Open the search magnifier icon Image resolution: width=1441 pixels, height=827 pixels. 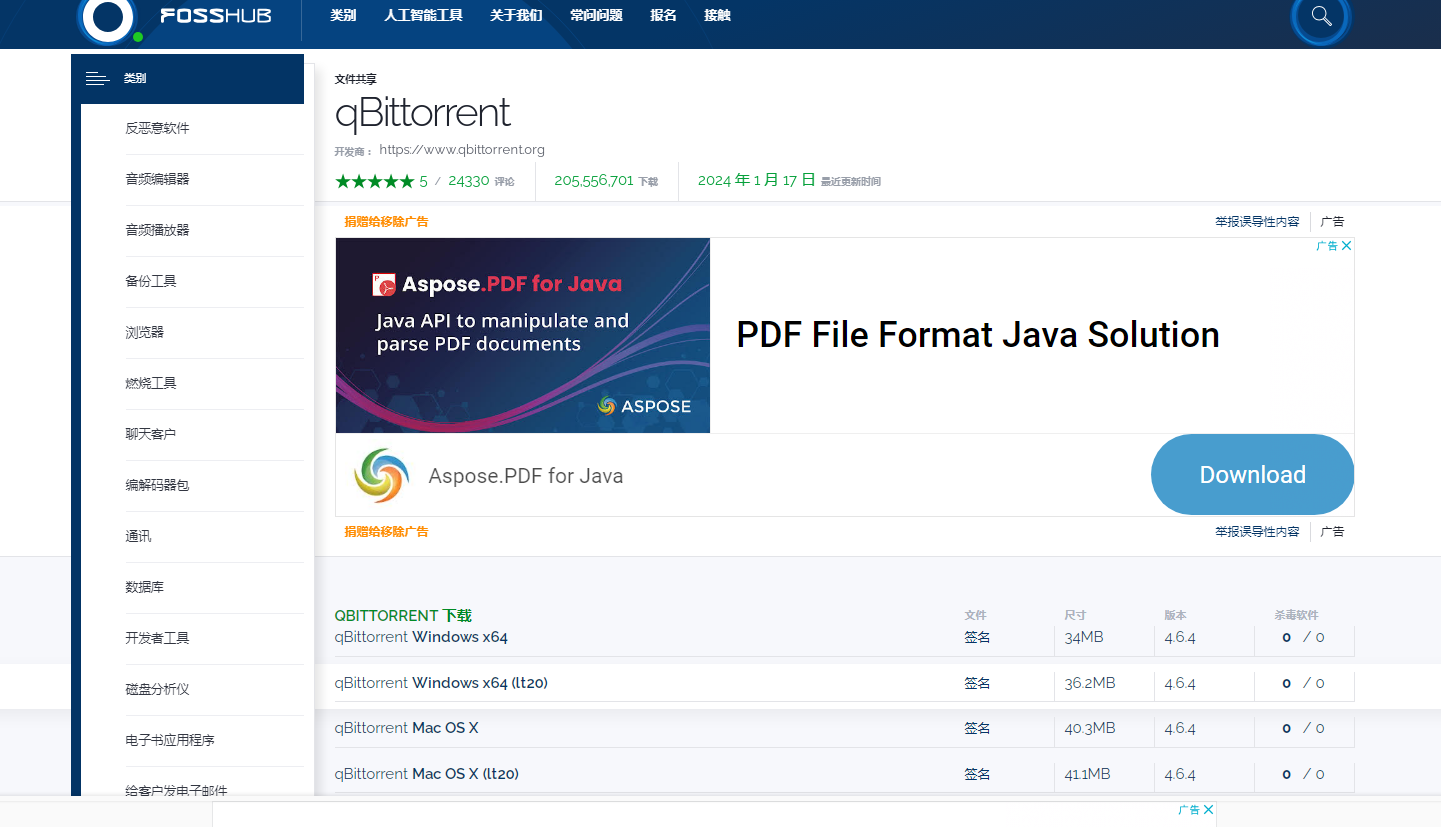pos(1321,17)
